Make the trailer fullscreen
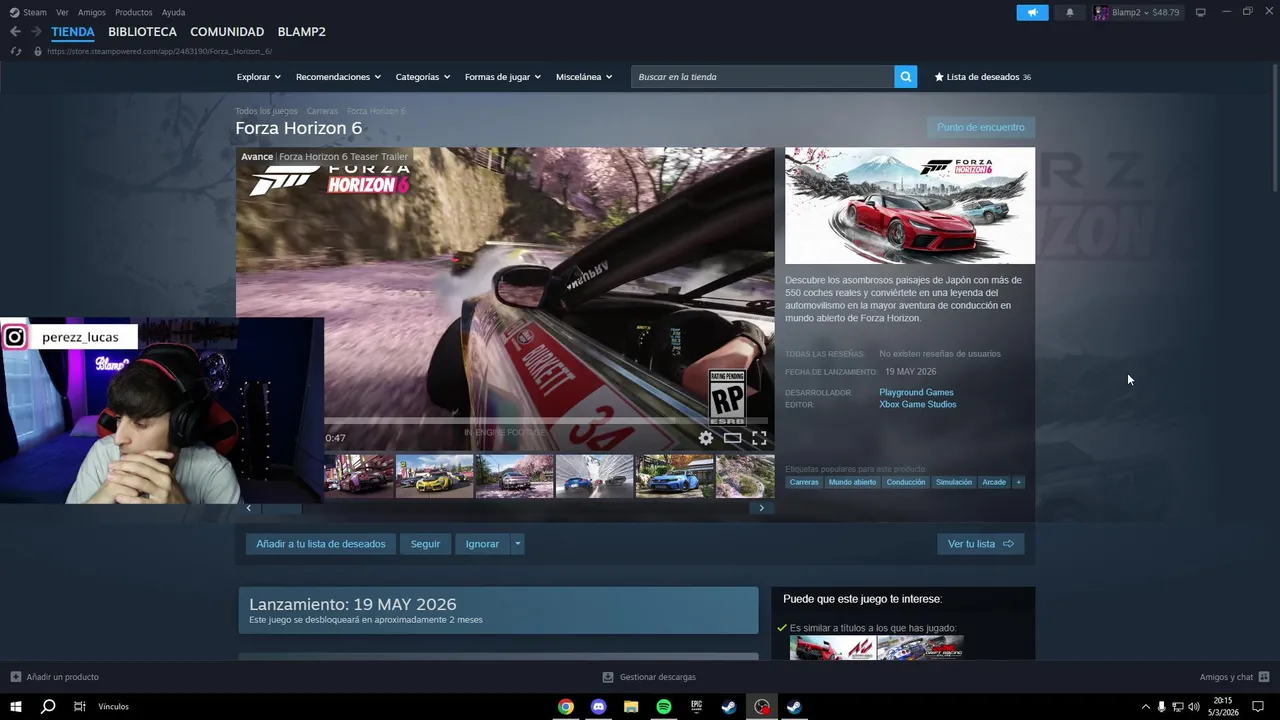Viewport: 1280px width, 720px height. 759,438
